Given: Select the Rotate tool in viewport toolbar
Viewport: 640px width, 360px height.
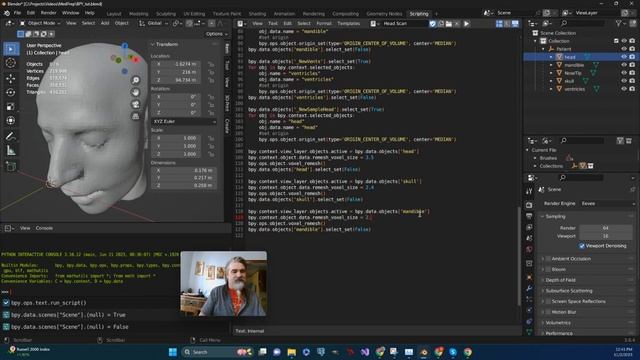Looking at the screenshot, I should [x=11, y=92].
